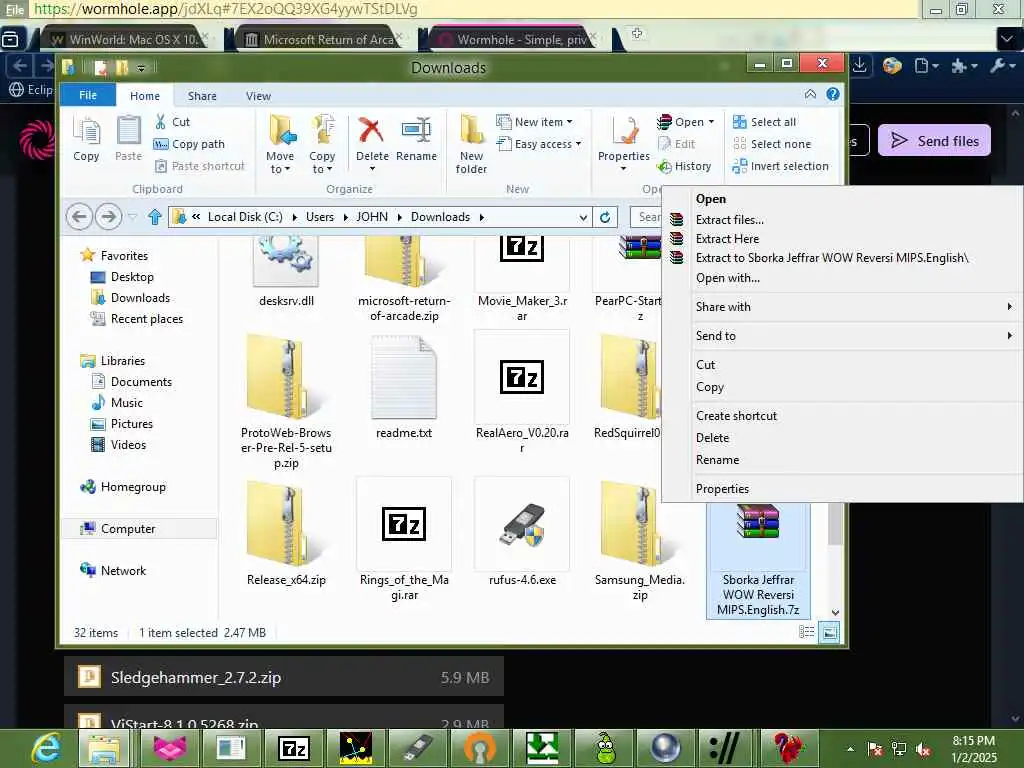Select the Release_x64.zip archive
The height and width of the screenshot is (768, 1024).
(286, 532)
